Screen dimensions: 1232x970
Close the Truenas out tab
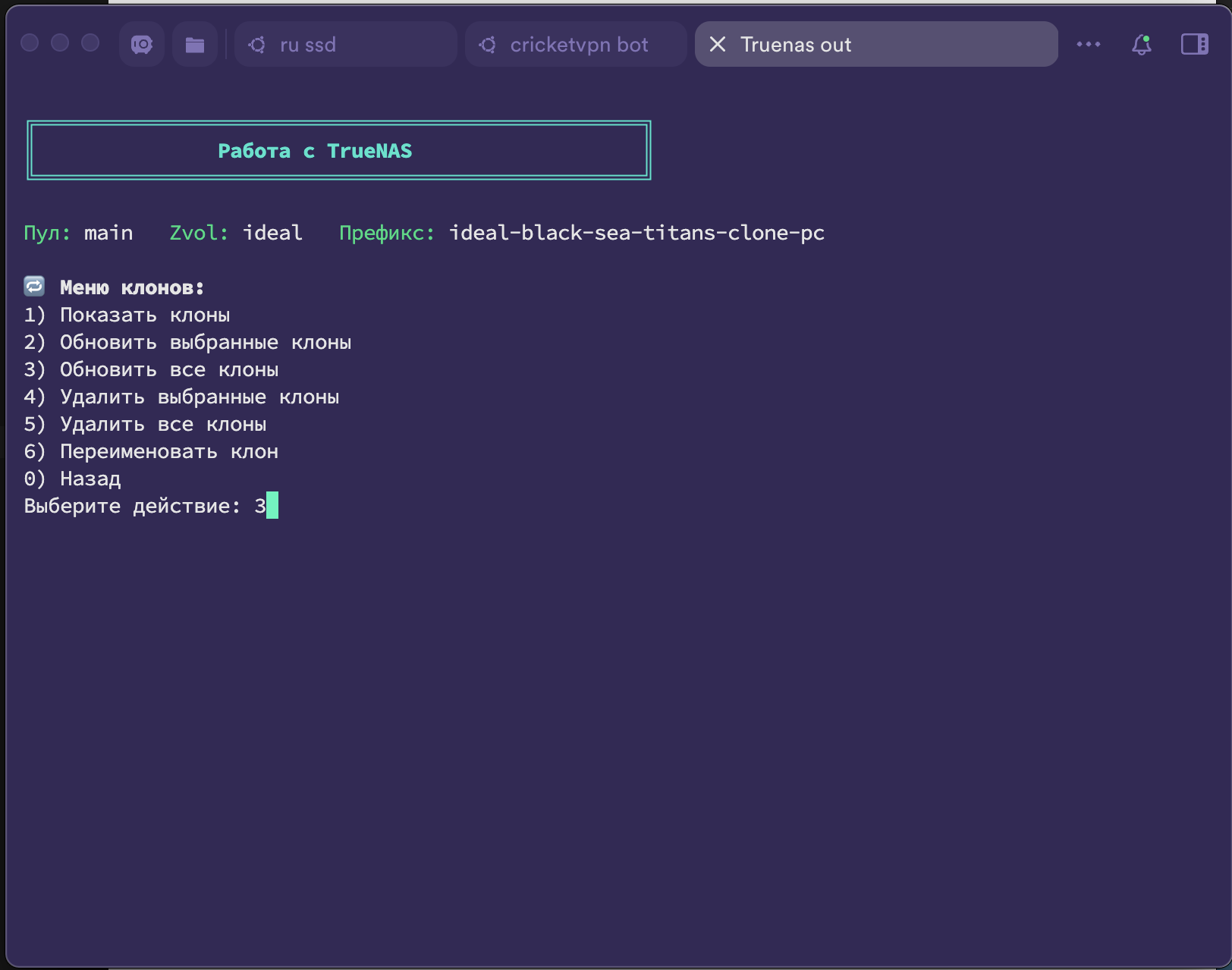(x=718, y=45)
